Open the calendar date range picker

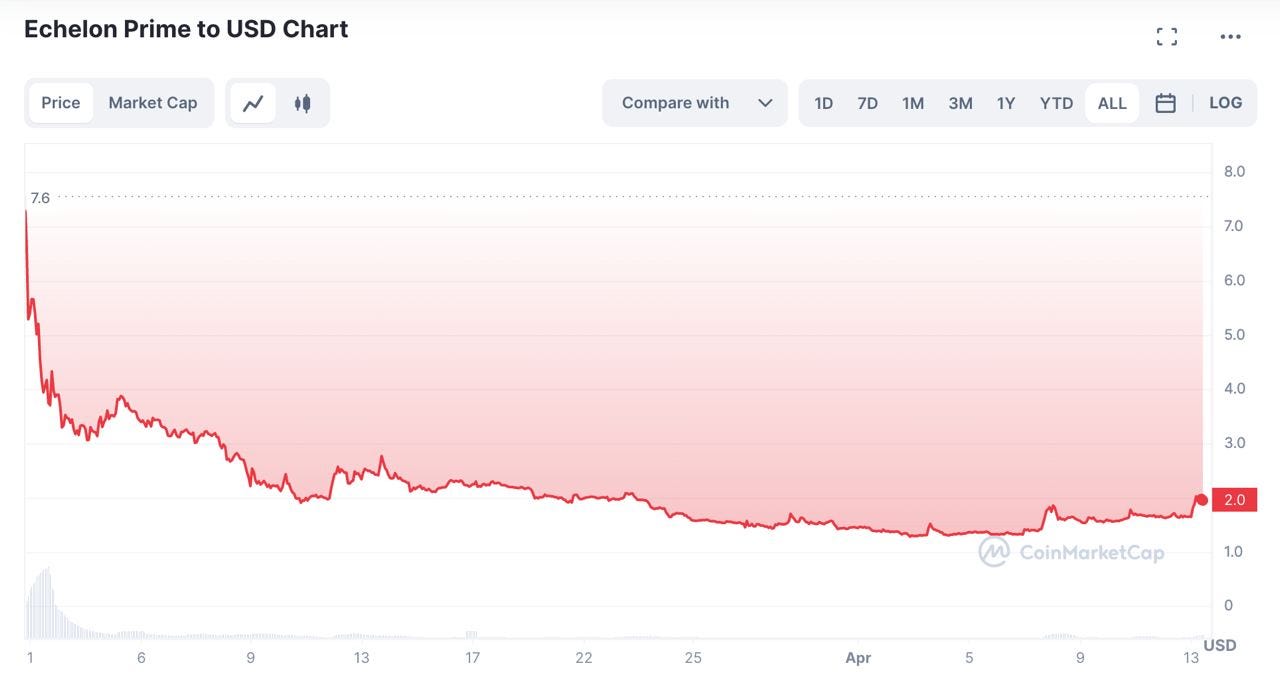pyautogui.click(x=1165, y=102)
